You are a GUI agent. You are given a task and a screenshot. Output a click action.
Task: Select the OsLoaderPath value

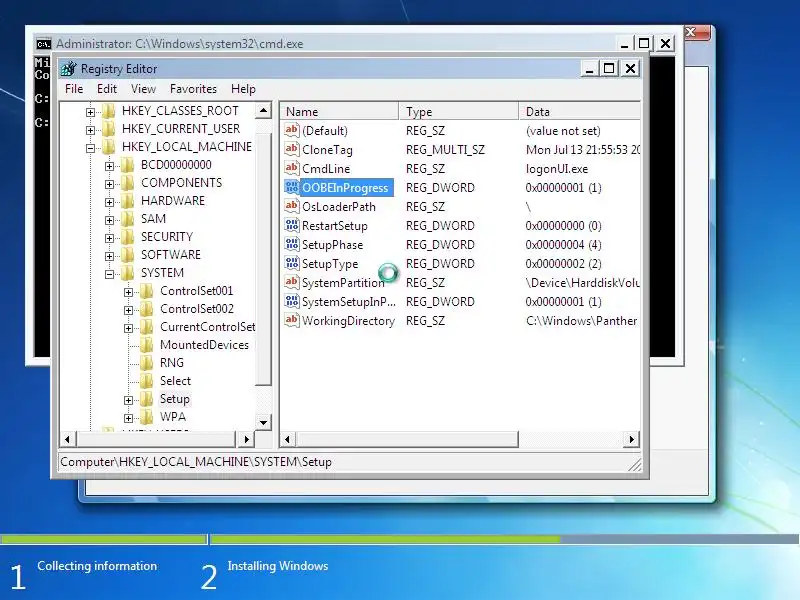click(x=339, y=207)
